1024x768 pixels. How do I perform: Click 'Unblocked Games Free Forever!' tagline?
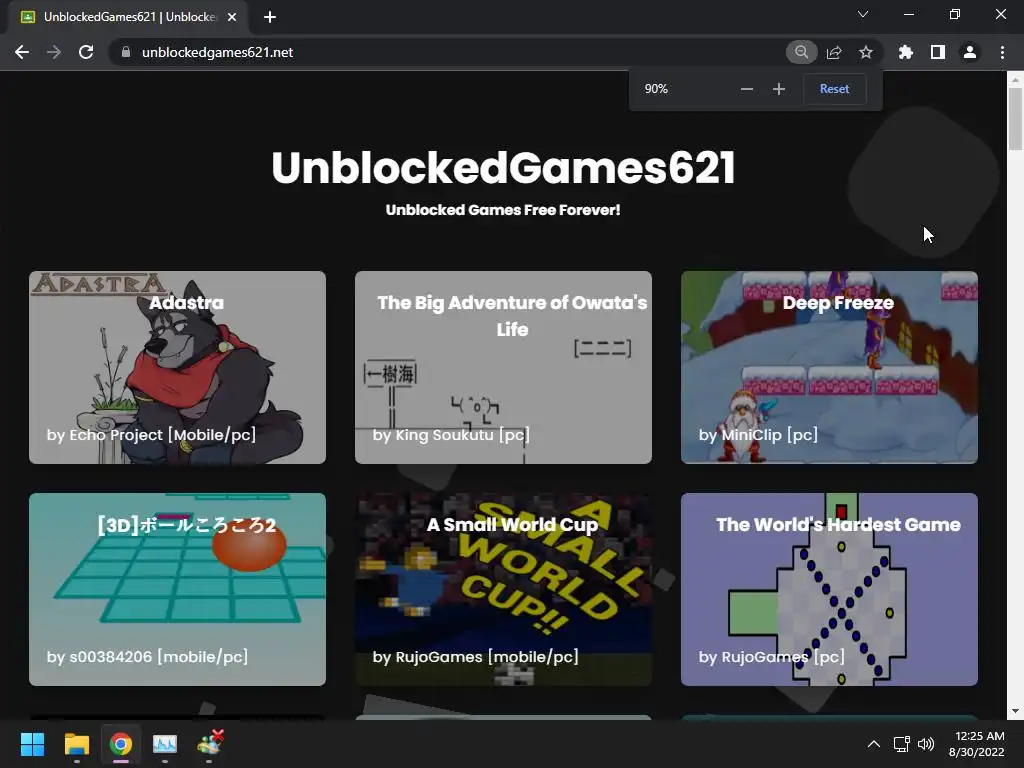pos(503,210)
